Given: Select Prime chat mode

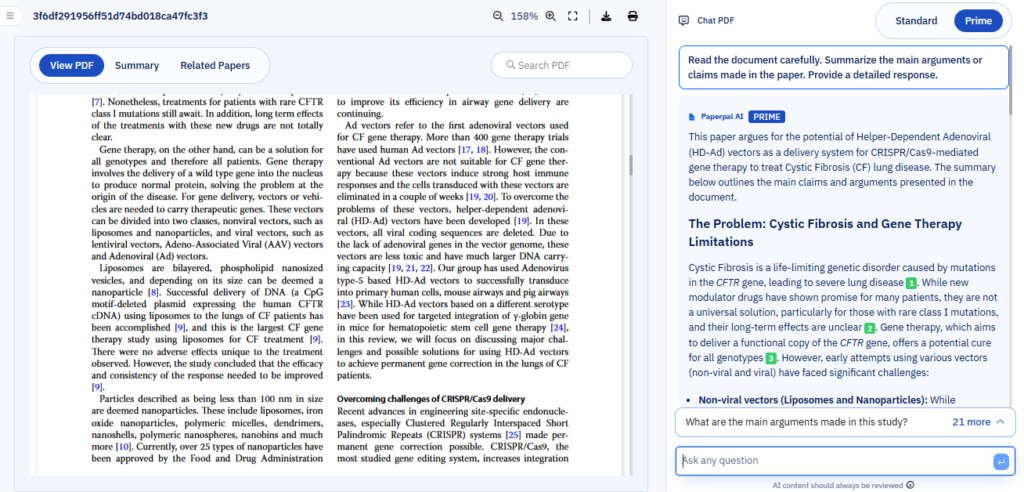Looking at the screenshot, I should coord(977,21).
